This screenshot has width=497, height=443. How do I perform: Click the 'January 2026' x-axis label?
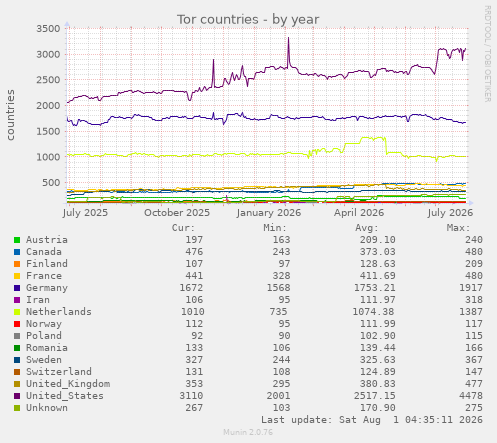[x=269, y=213]
